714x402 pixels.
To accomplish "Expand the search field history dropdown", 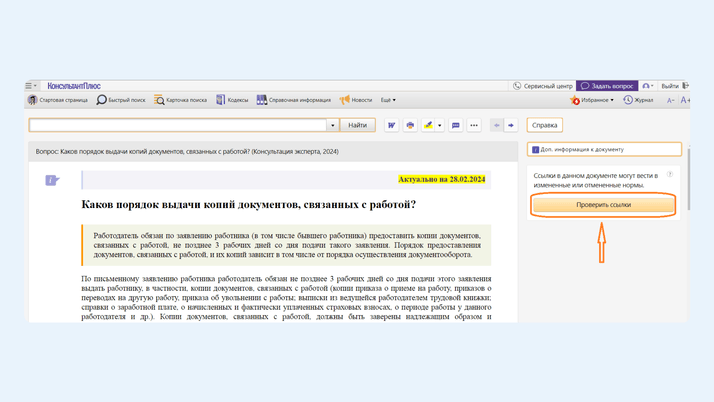I will coord(332,126).
